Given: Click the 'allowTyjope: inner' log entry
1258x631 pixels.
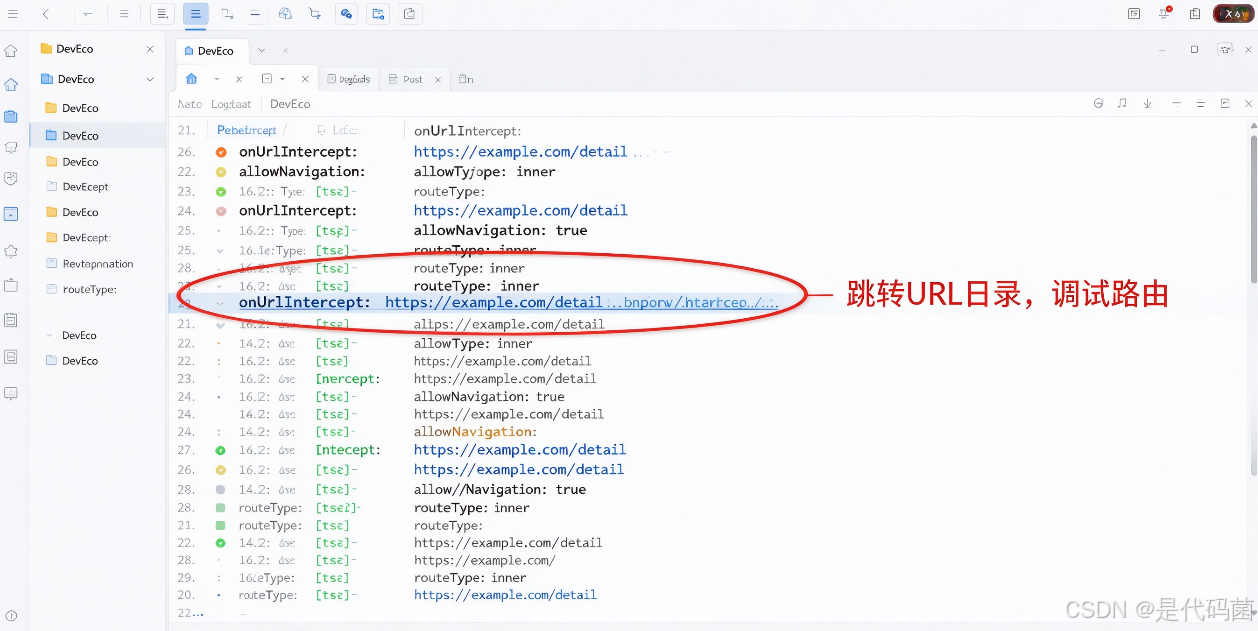Looking at the screenshot, I should (485, 172).
